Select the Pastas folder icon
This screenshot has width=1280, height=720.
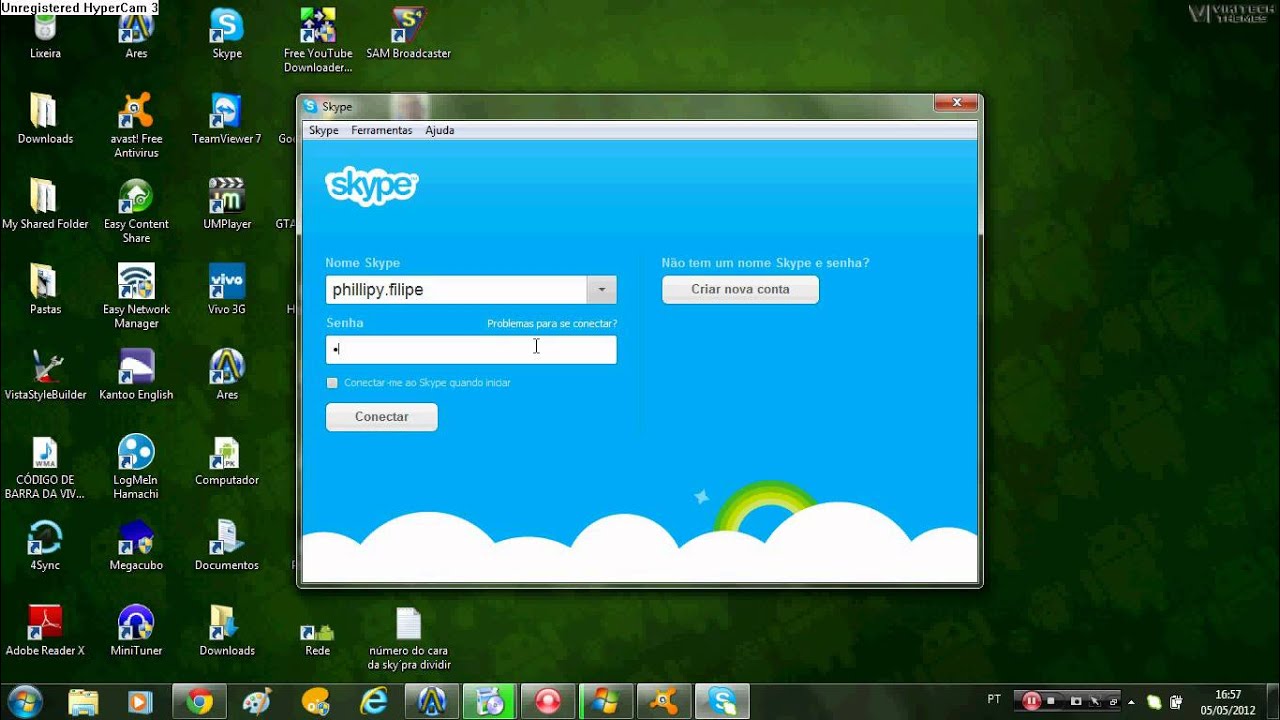click(x=45, y=290)
